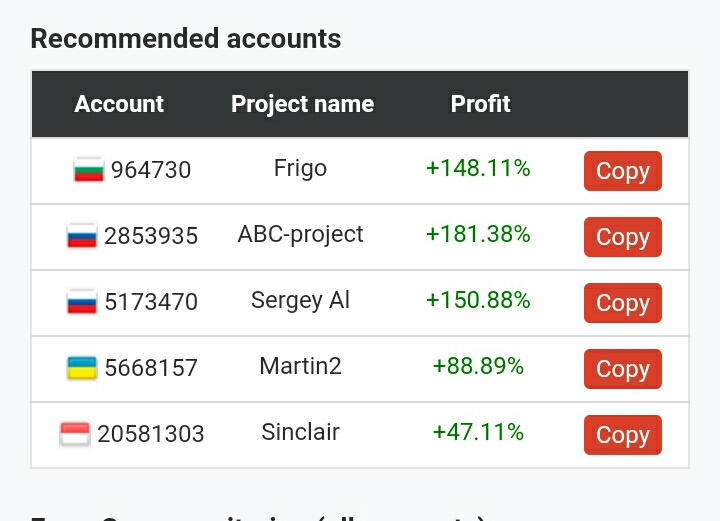Screen dimensions: 720x521
Task: Click the Bulgarian flag icon beside 964730
Action: (x=89, y=169)
